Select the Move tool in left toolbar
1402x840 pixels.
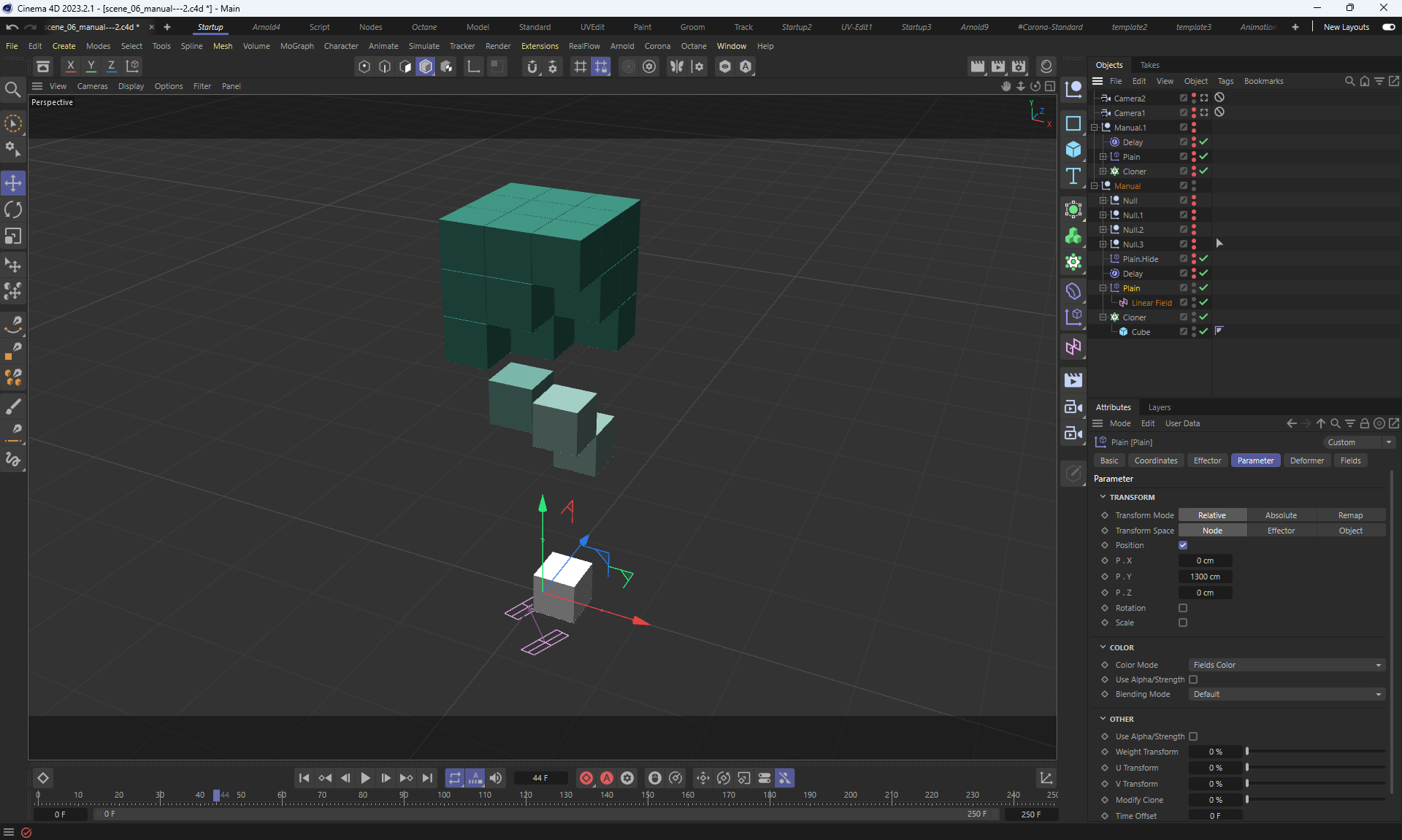13,183
